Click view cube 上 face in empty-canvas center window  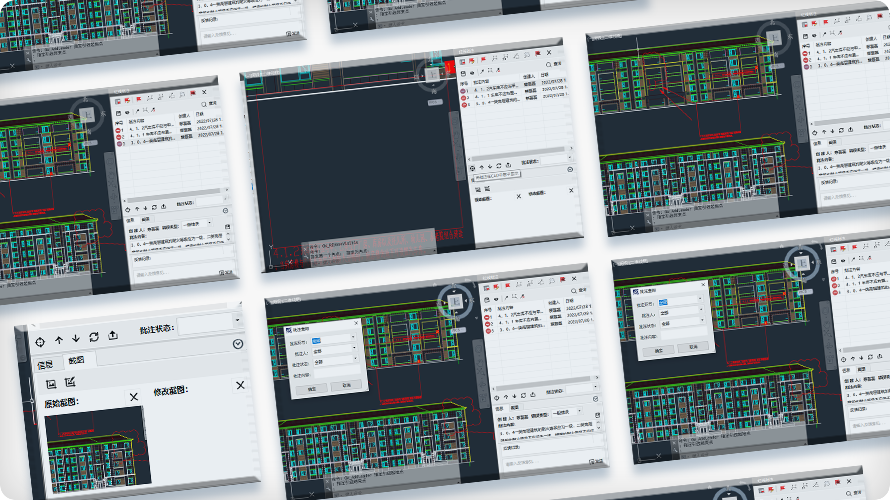click(x=433, y=74)
